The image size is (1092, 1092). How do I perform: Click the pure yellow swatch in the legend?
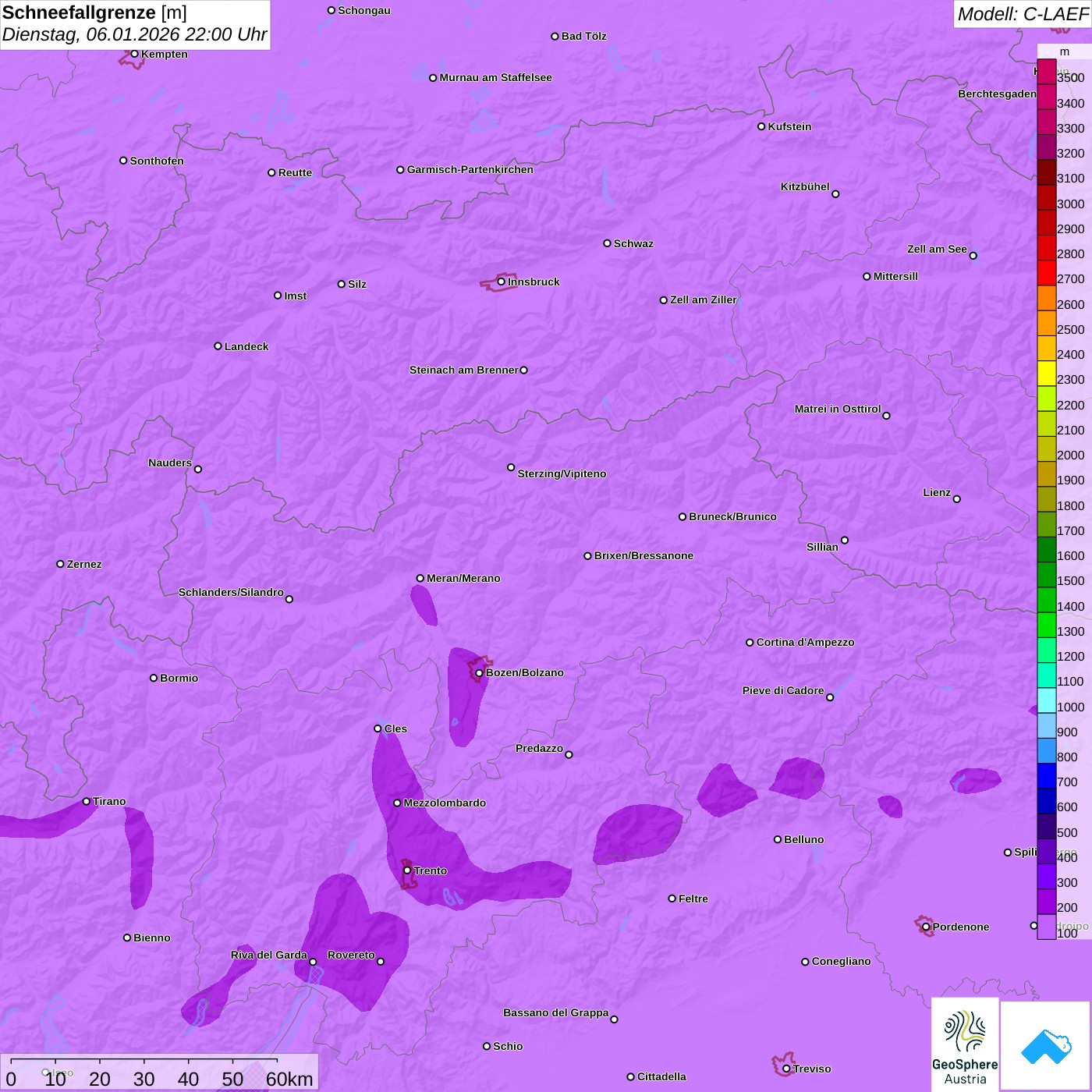1046,374
